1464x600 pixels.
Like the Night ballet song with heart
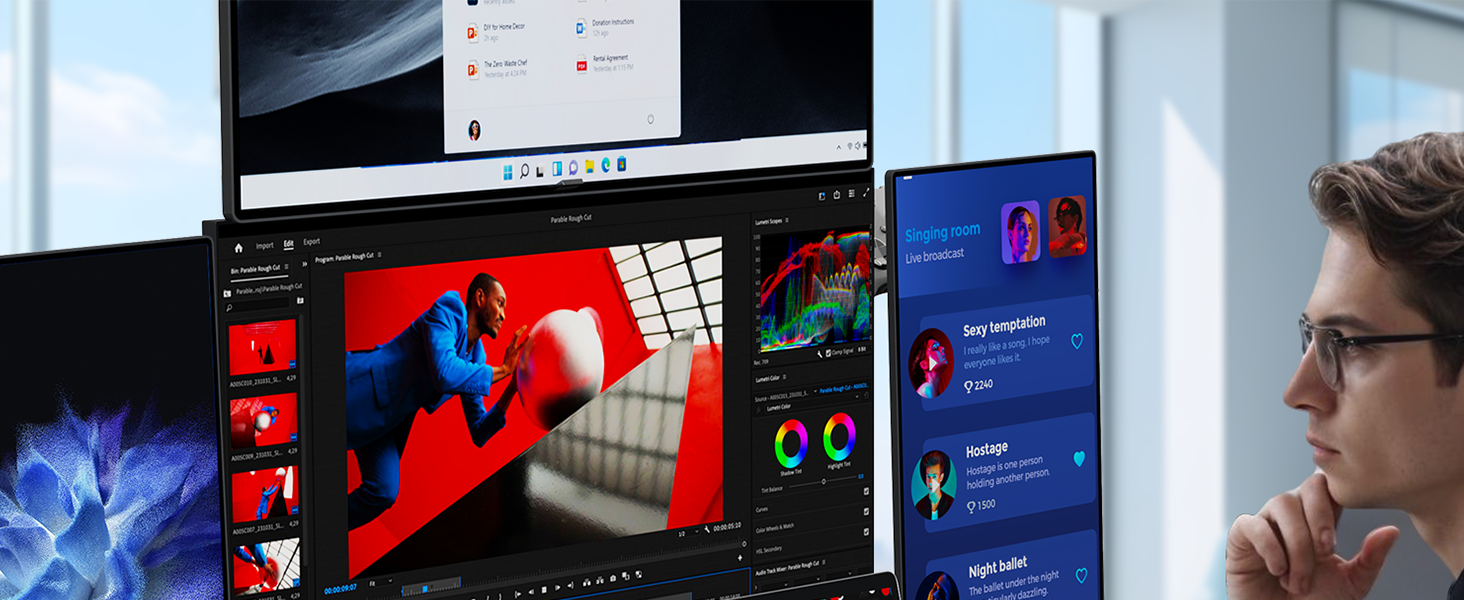pos(1081,575)
